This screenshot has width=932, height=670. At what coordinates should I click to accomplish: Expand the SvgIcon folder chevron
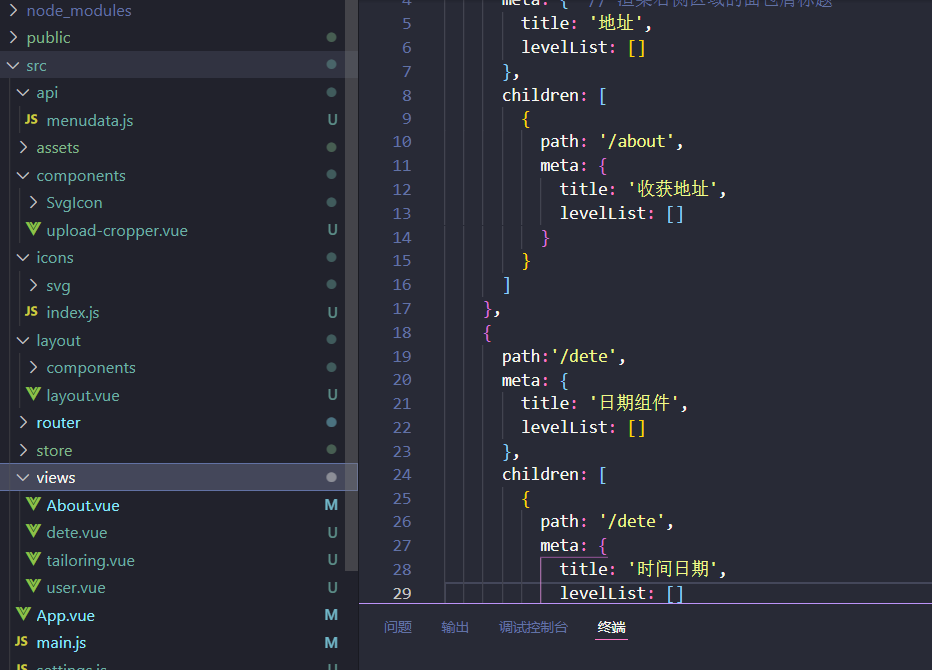(34, 203)
